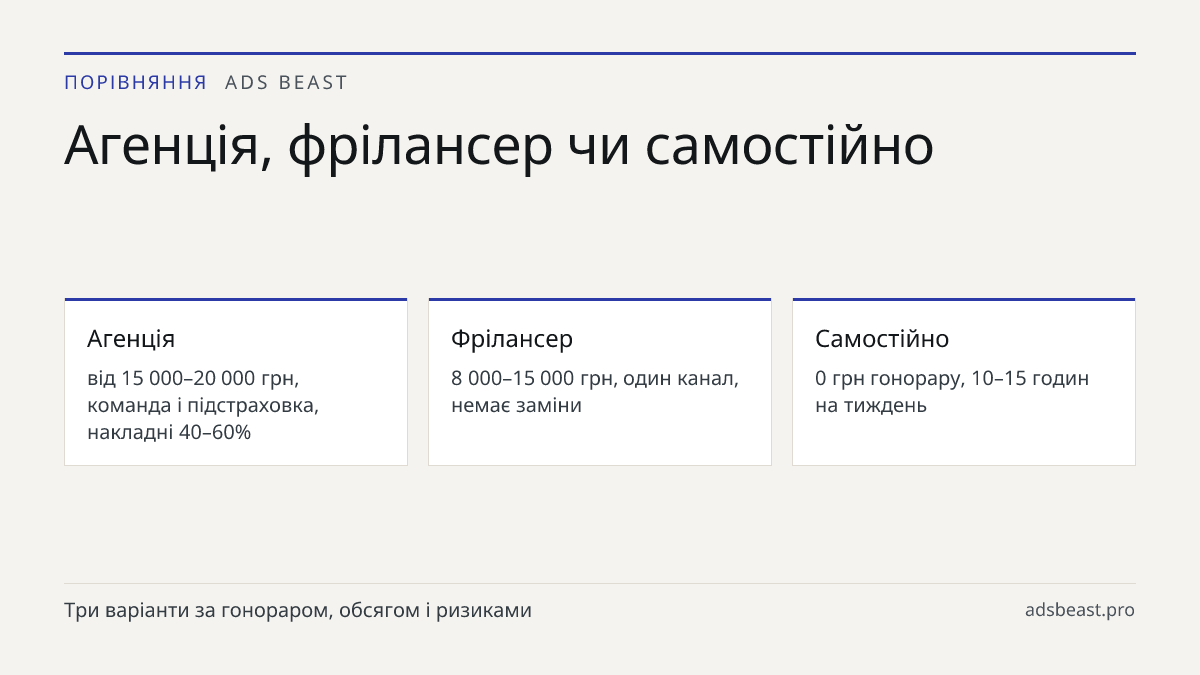Open the adsbeast.pro link in footer

[x=1080, y=610]
